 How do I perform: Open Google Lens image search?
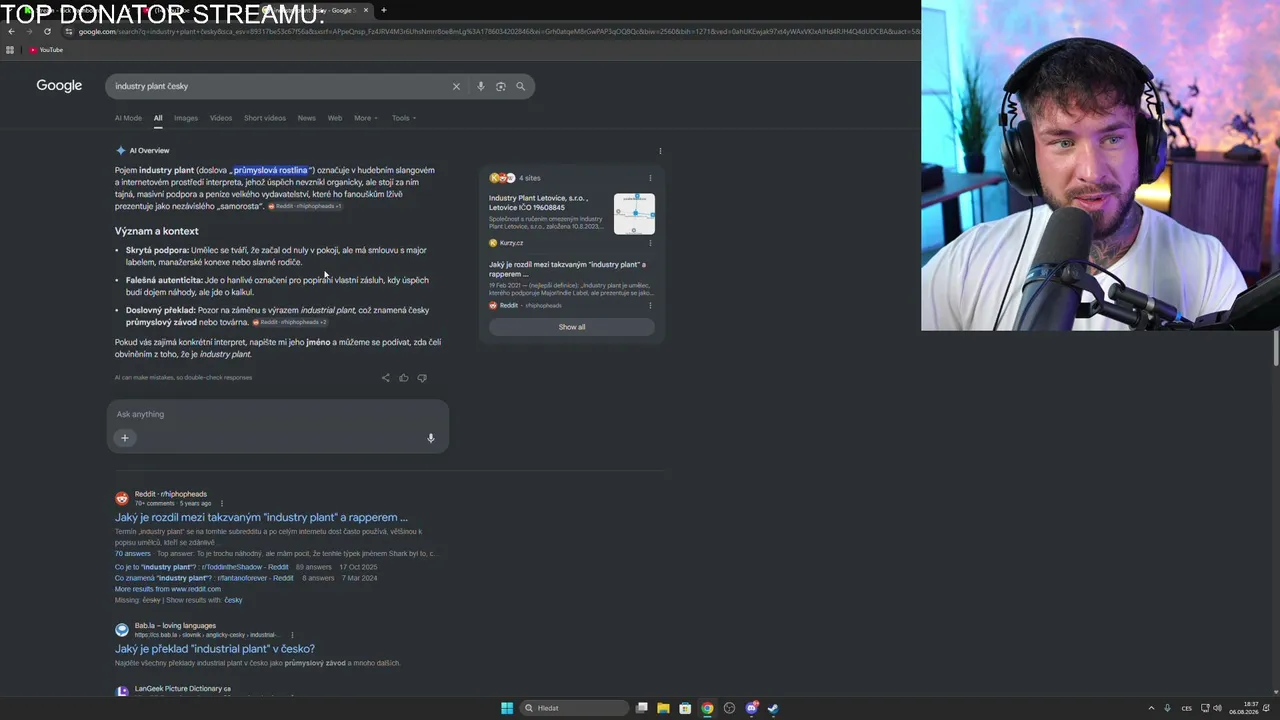click(500, 86)
